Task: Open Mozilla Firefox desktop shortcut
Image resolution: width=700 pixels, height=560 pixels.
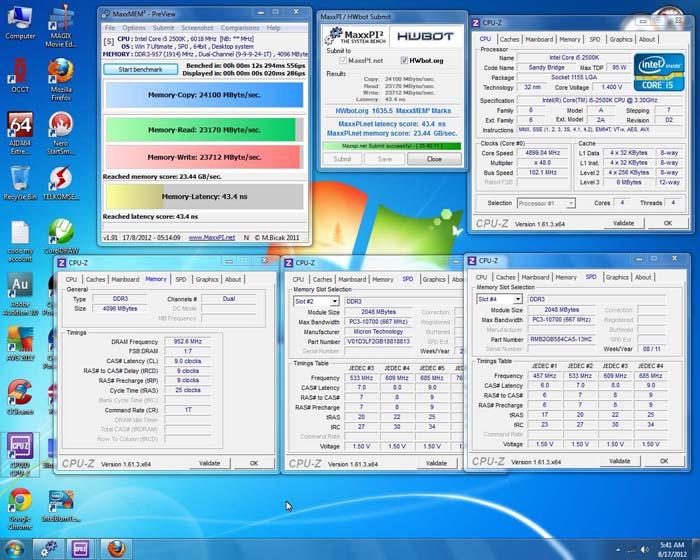Action: click(61, 79)
